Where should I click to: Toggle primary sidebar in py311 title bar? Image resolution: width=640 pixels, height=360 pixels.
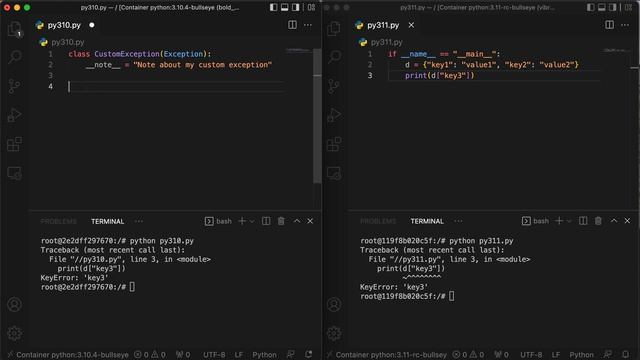click(590, 7)
